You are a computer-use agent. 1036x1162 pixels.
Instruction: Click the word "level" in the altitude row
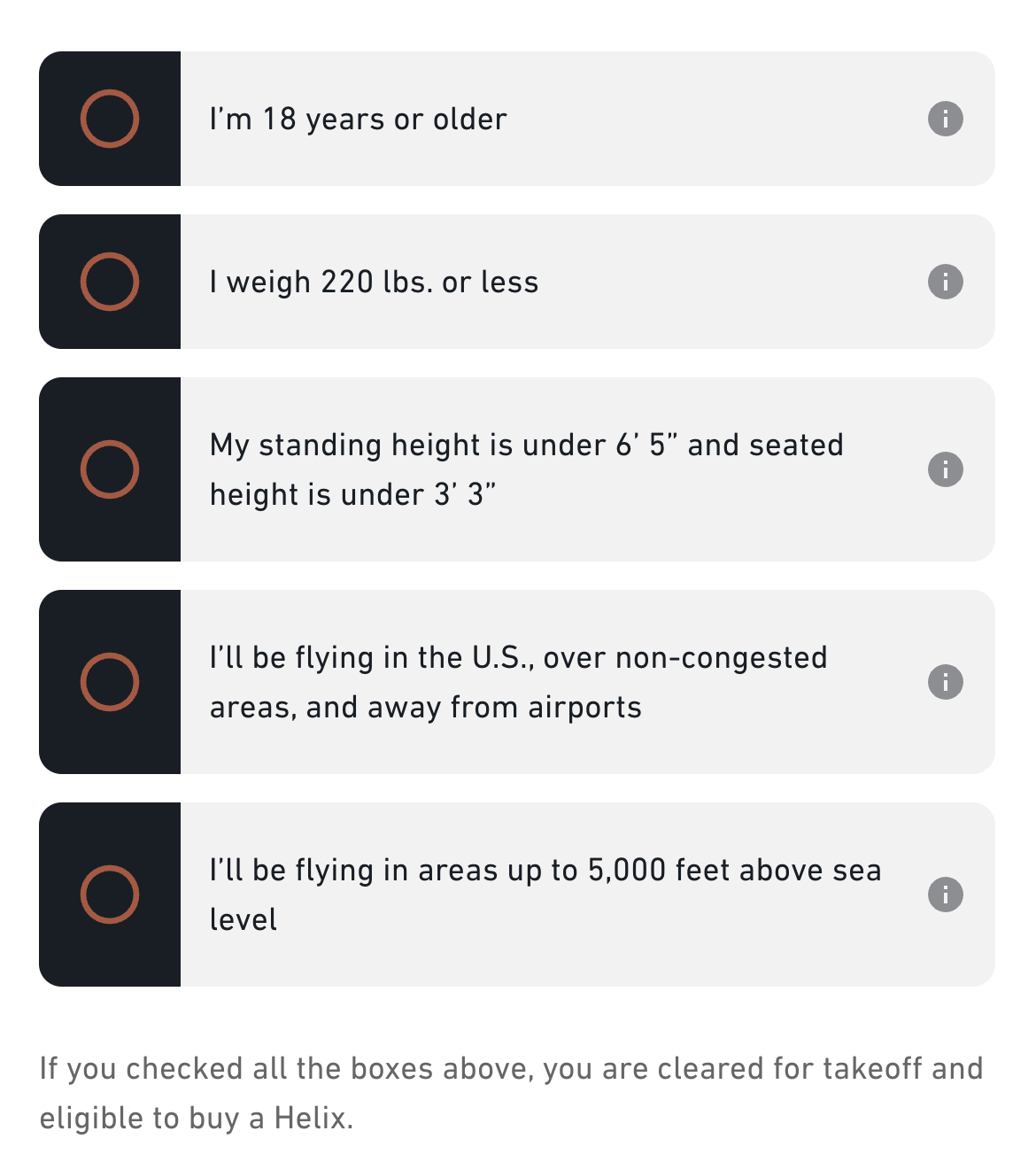point(244,919)
